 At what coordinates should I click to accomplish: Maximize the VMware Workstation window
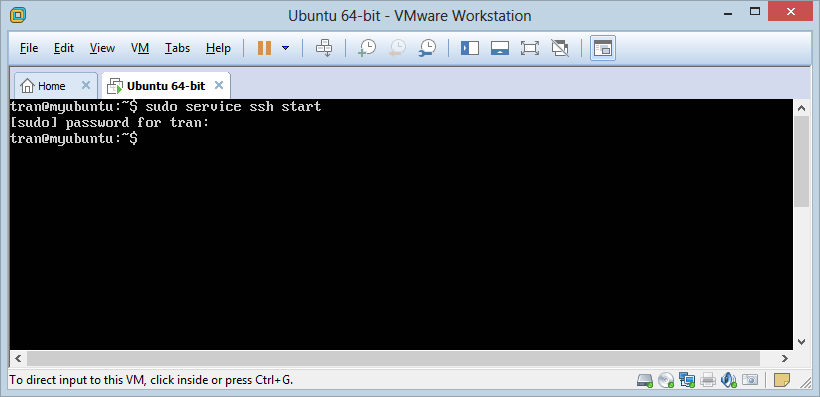[x=755, y=12]
